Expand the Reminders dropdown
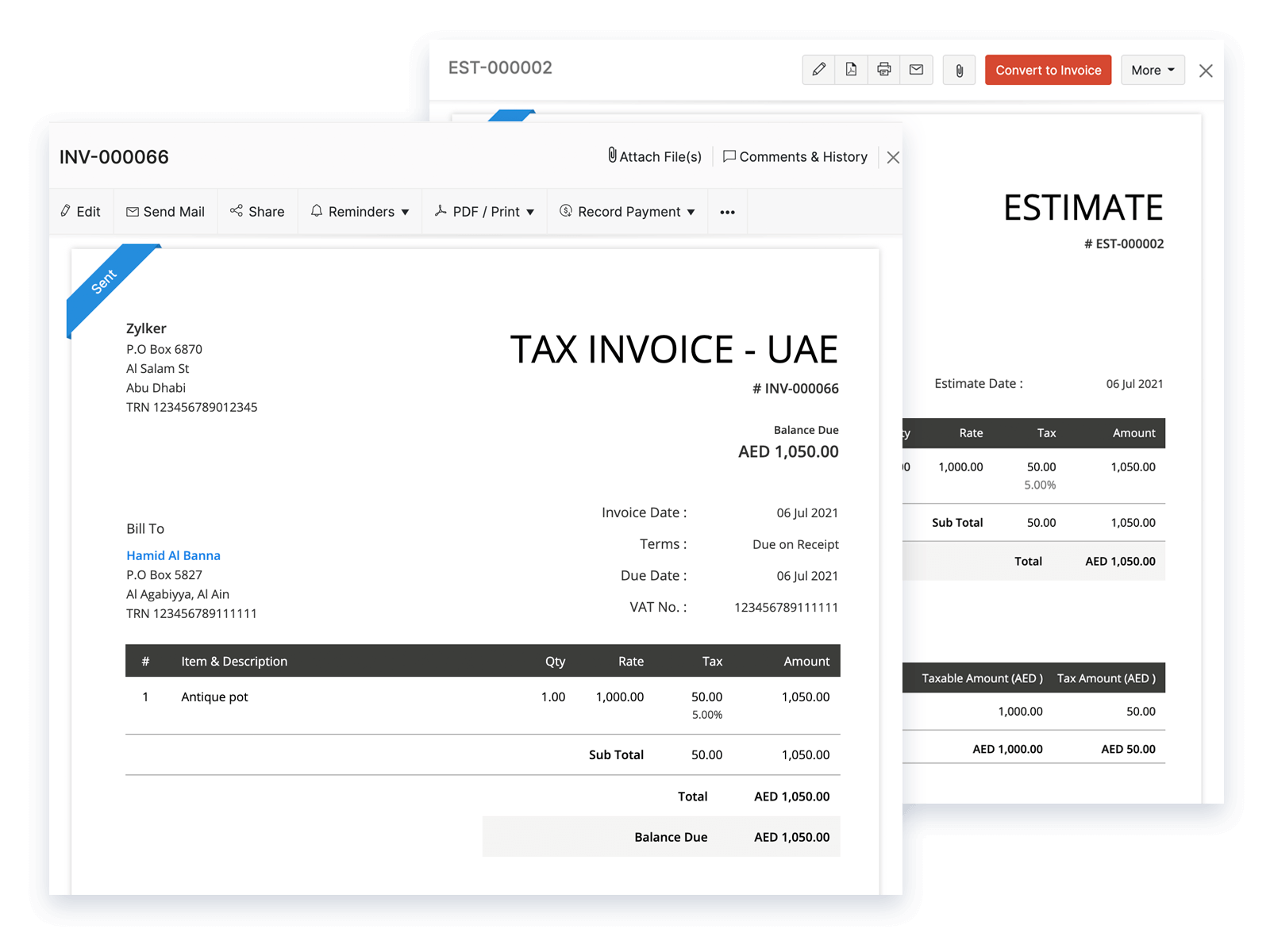Image resolution: width=1270 pixels, height=952 pixels. [x=360, y=211]
